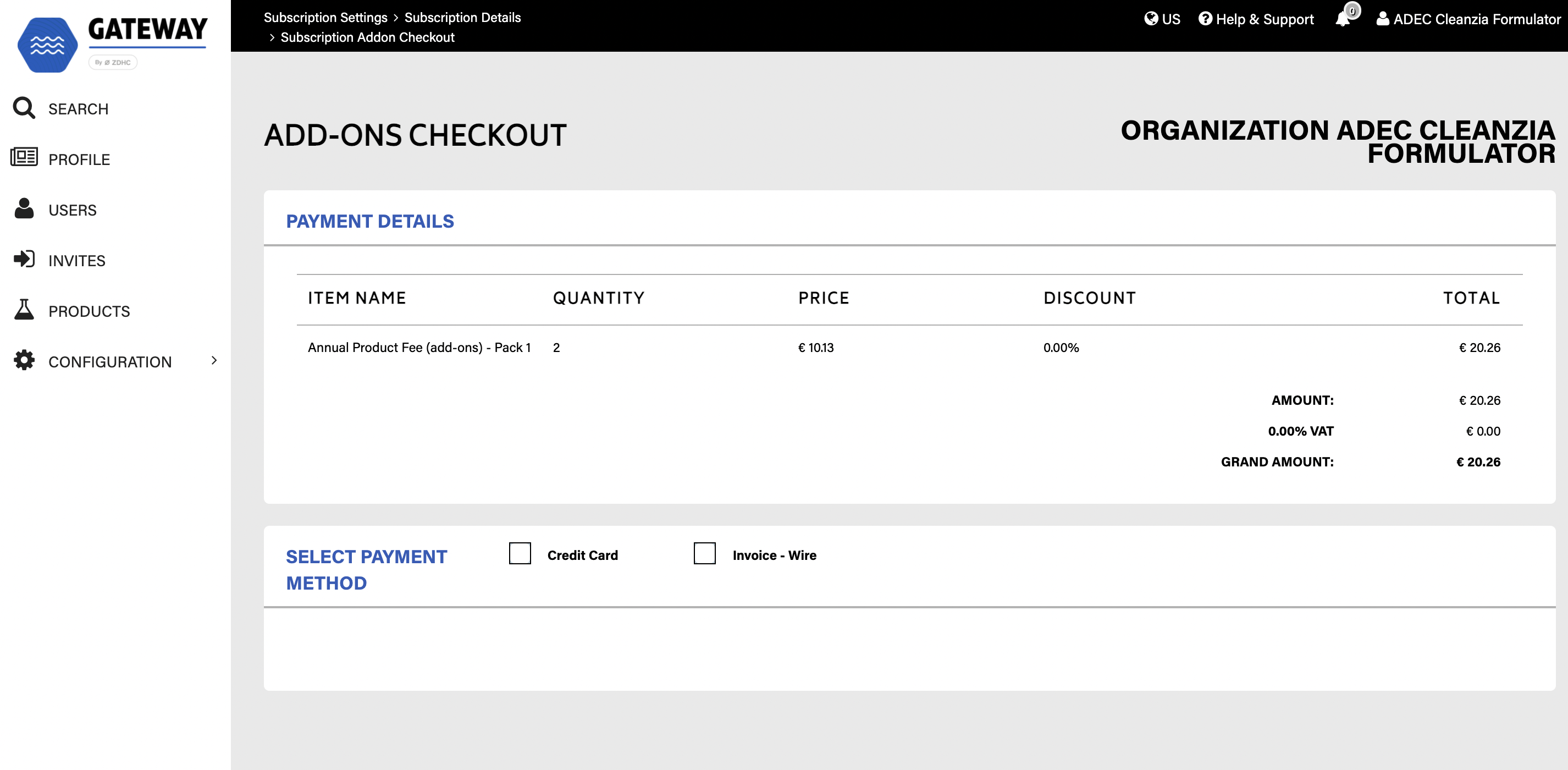Open the Subscription Details breadcrumb link
The image size is (1568, 770).
point(462,17)
